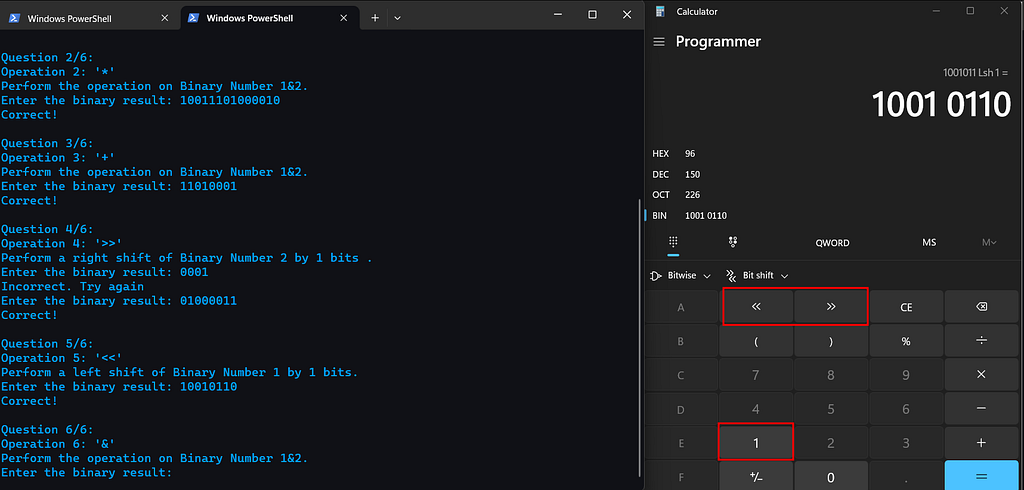Click the MS memory store button

[x=929, y=242]
